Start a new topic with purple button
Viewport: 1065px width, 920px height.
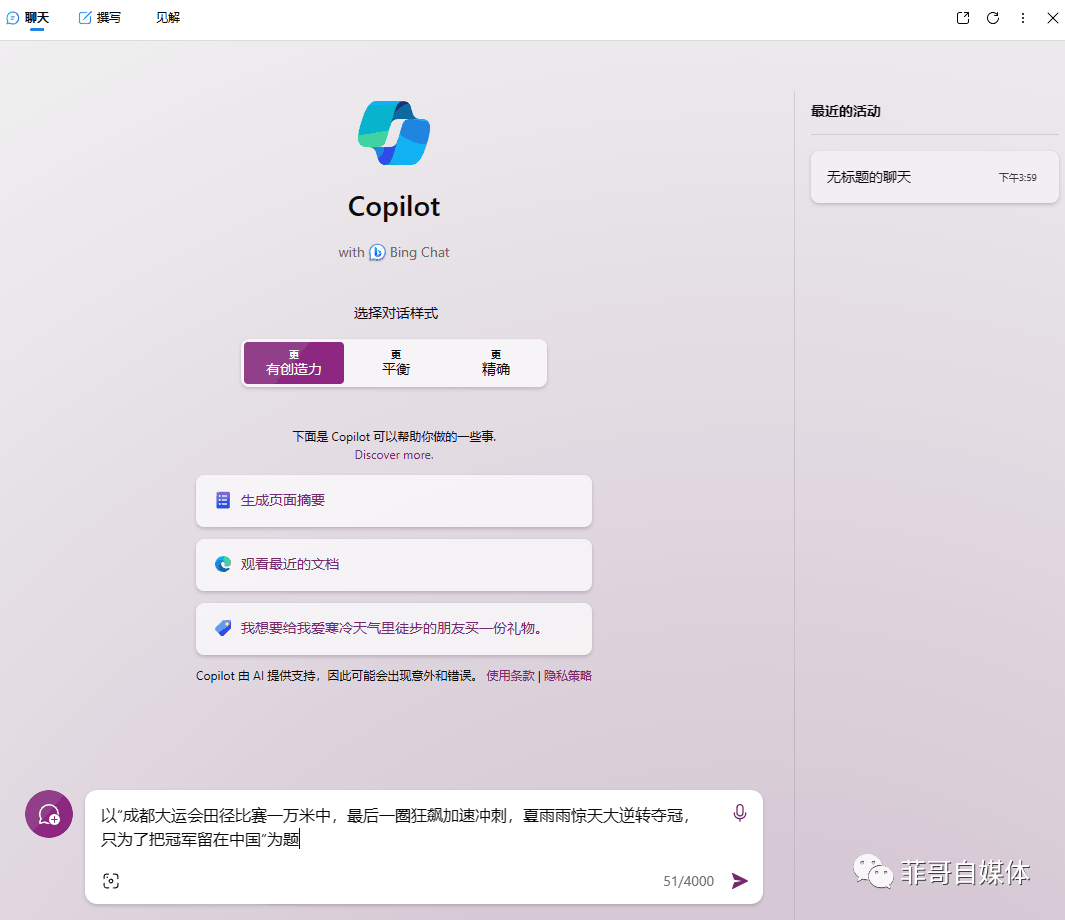(49, 814)
